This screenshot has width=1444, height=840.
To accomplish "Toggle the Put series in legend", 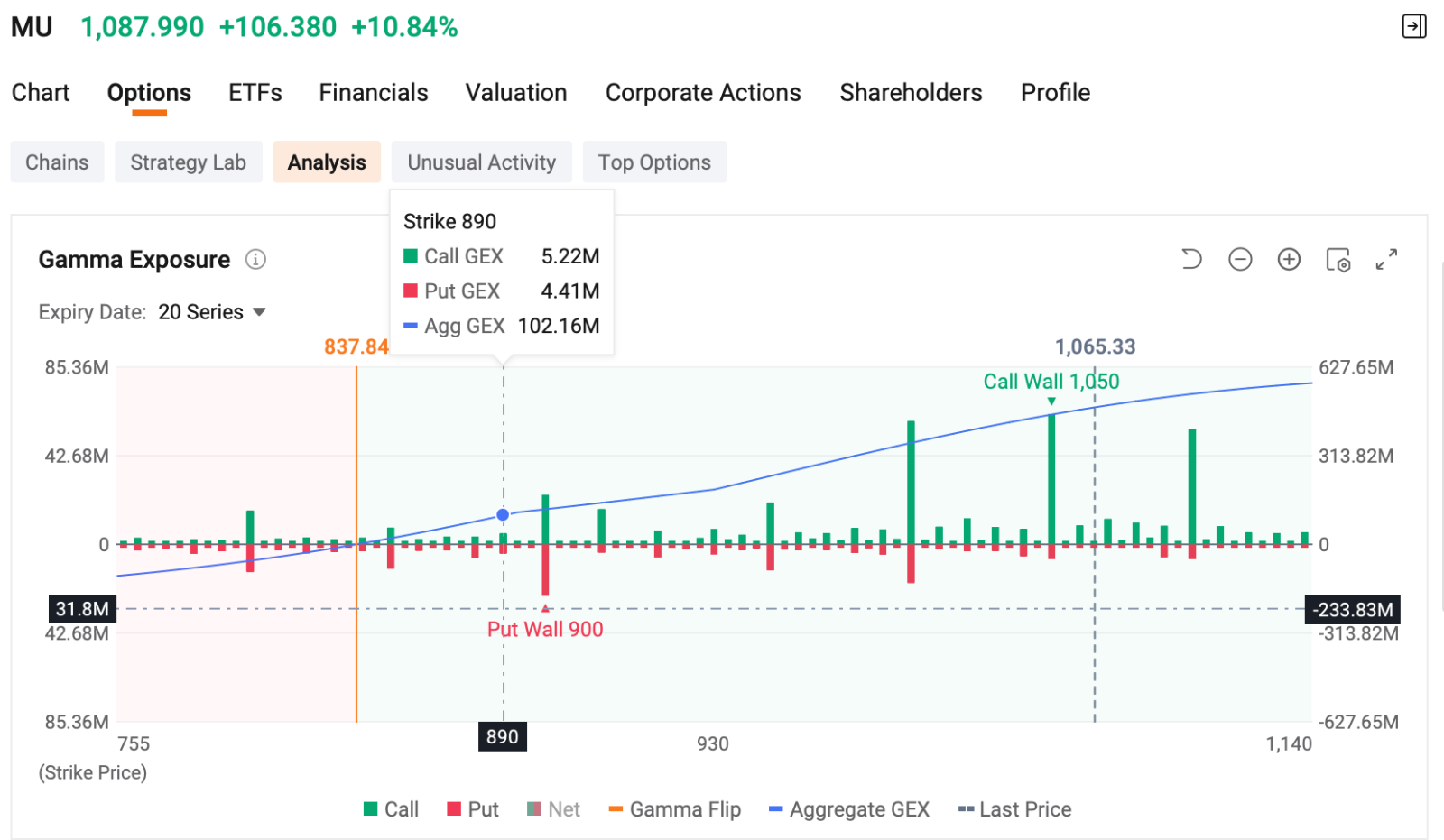I will click(x=473, y=809).
